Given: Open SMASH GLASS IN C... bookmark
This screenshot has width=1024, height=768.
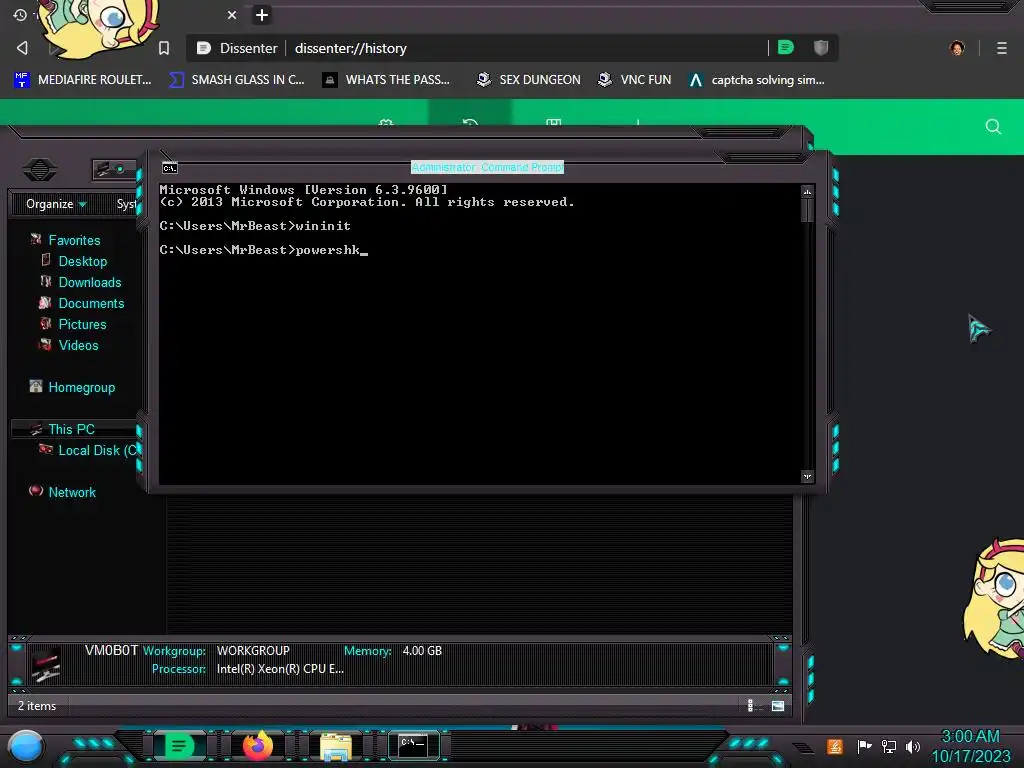Looking at the screenshot, I should pyautogui.click(x=237, y=80).
